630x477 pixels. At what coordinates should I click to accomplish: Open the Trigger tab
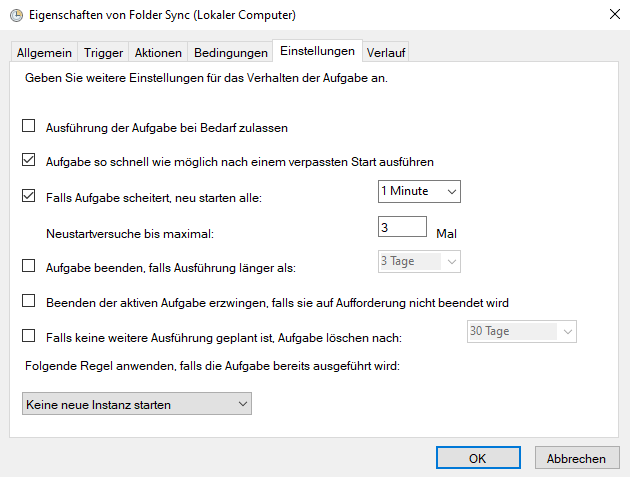click(x=103, y=52)
